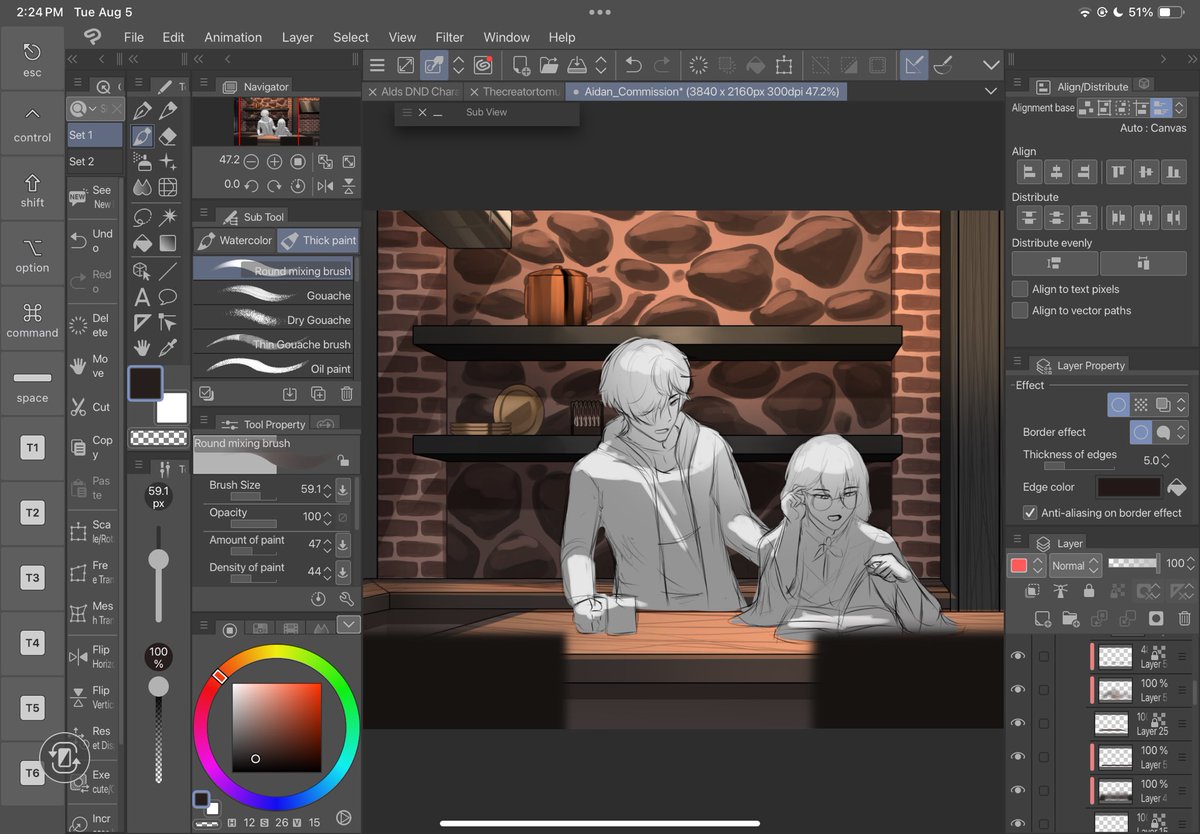
Task: Toggle the Border effect button in Layer Property
Action: point(1119,405)
